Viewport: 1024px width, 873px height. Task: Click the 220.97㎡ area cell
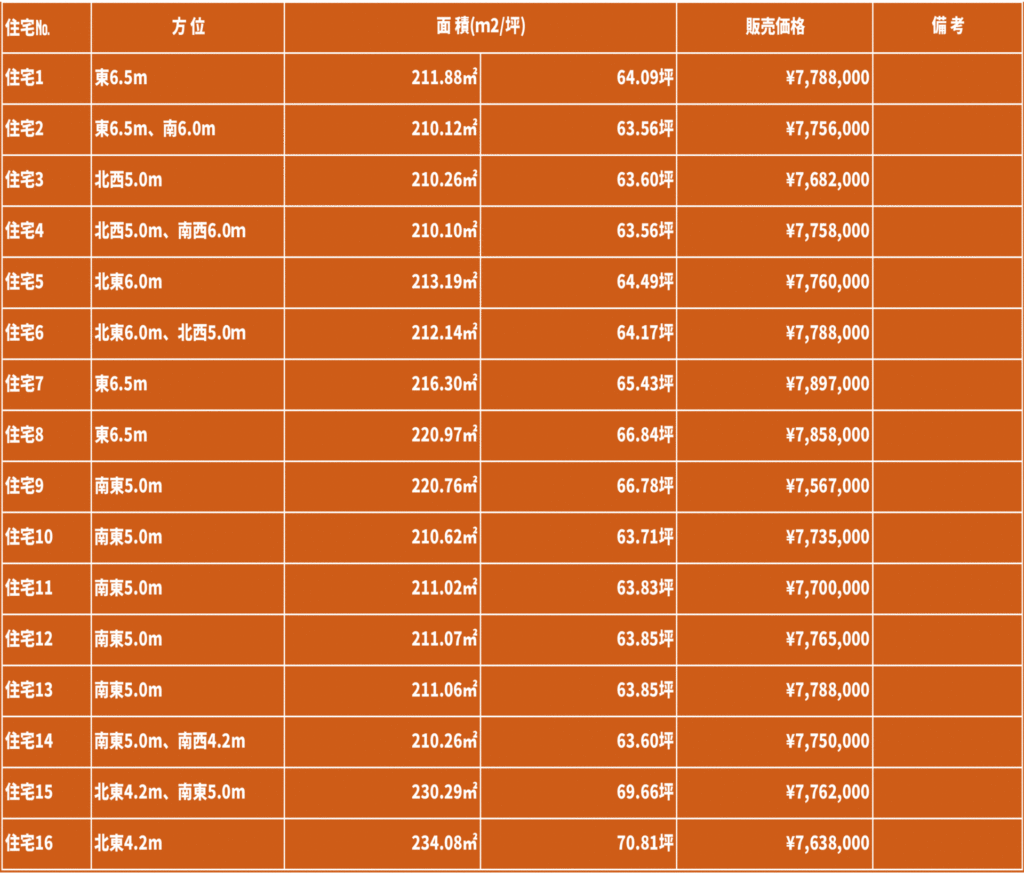(x=383, y=435)
